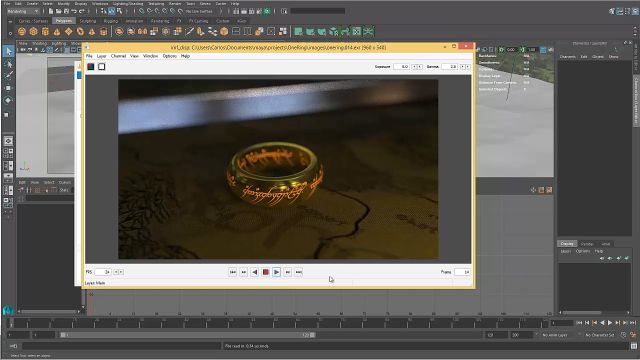Screen dimensions: 640x360
Task: Click the play backward button in fcheck
Action: pos(254,272)
